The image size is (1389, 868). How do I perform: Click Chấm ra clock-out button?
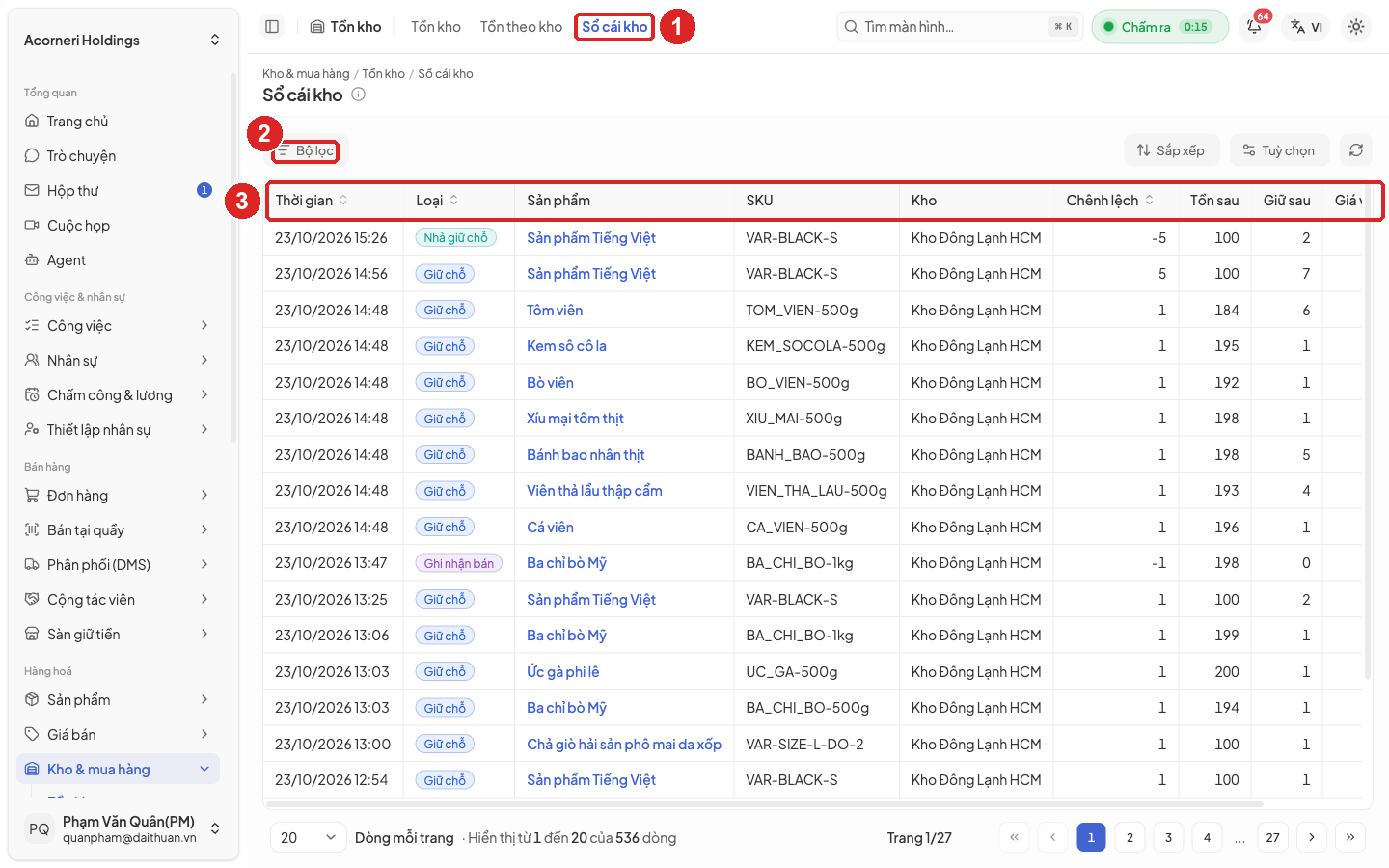1159,27
